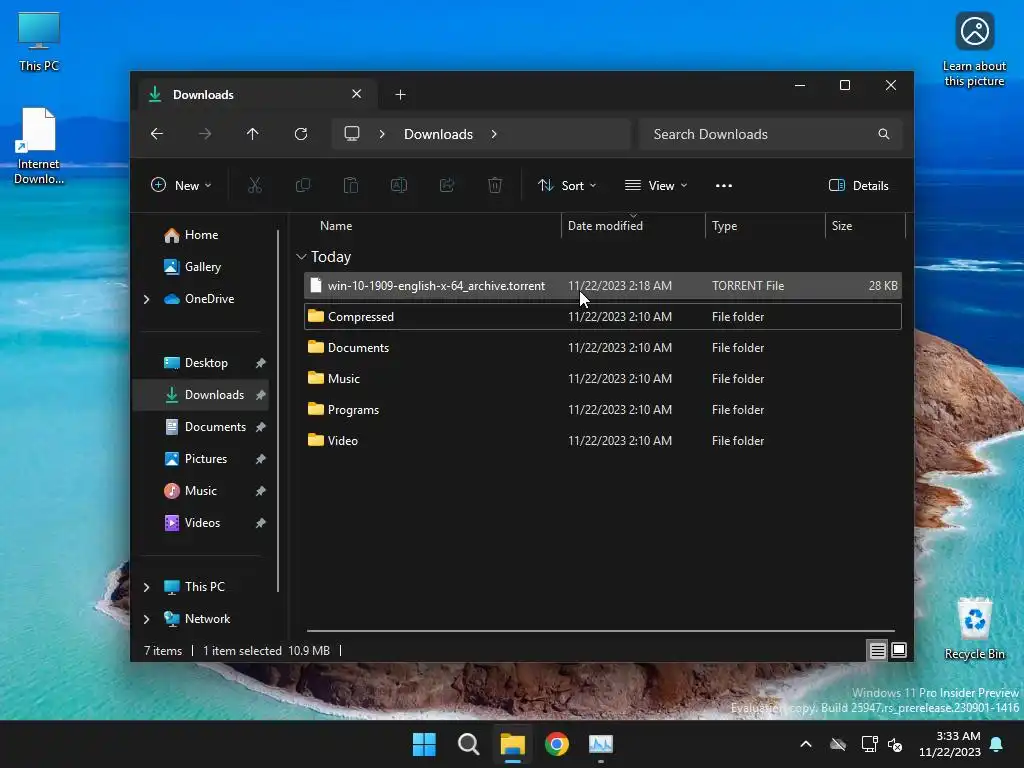Click the Cut scissors icon in toolbar

[255, 185]
